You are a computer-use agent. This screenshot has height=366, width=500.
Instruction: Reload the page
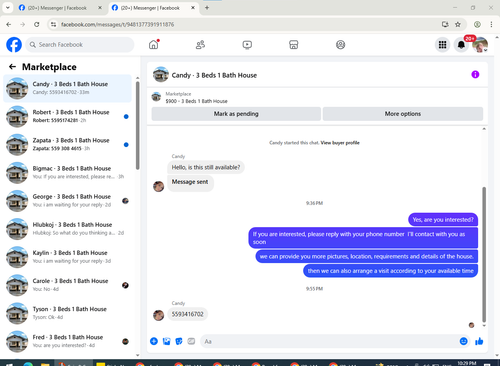pos(37,24)
